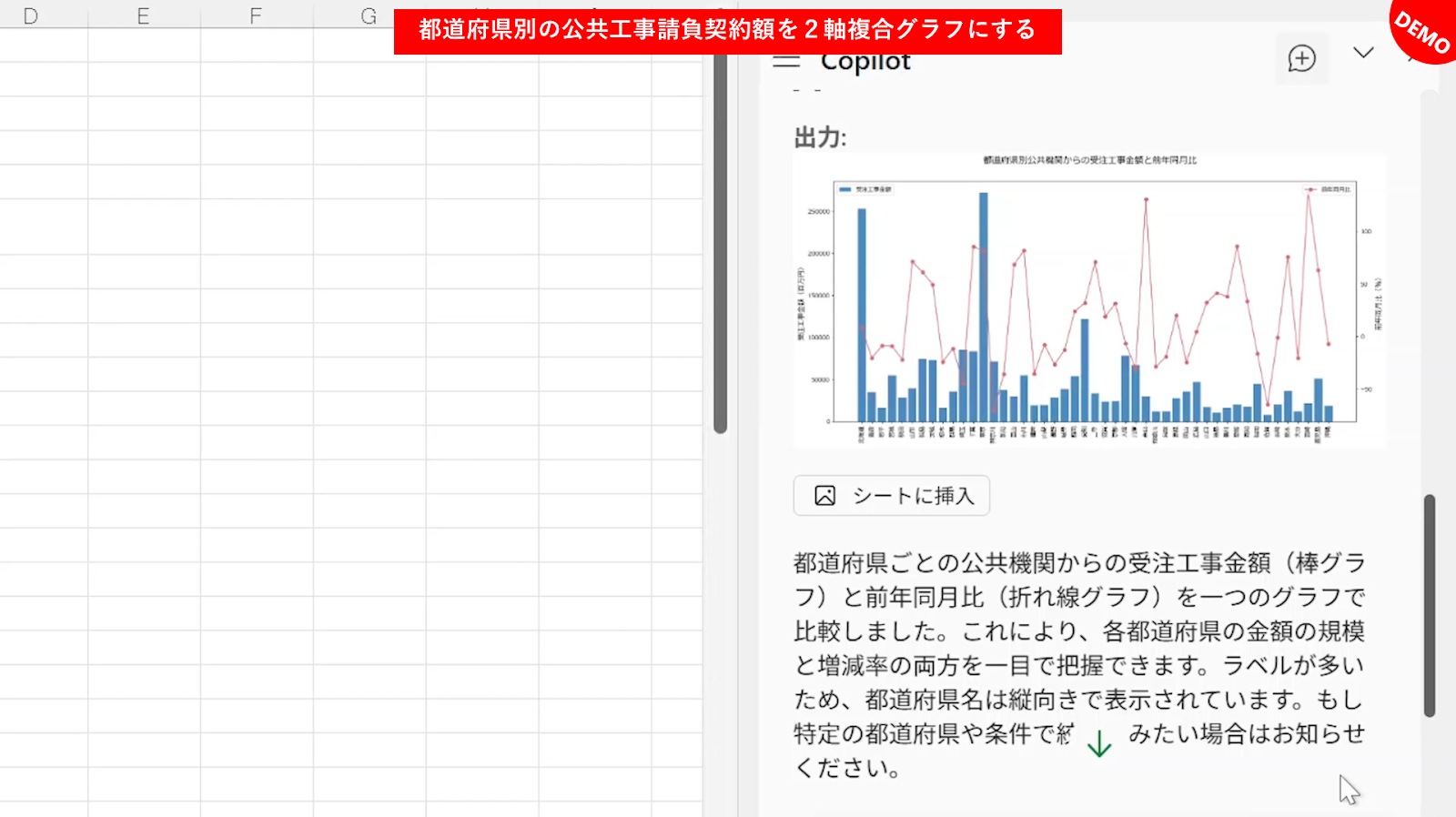Click the Copilot response paragraph text

(1078, 664)
